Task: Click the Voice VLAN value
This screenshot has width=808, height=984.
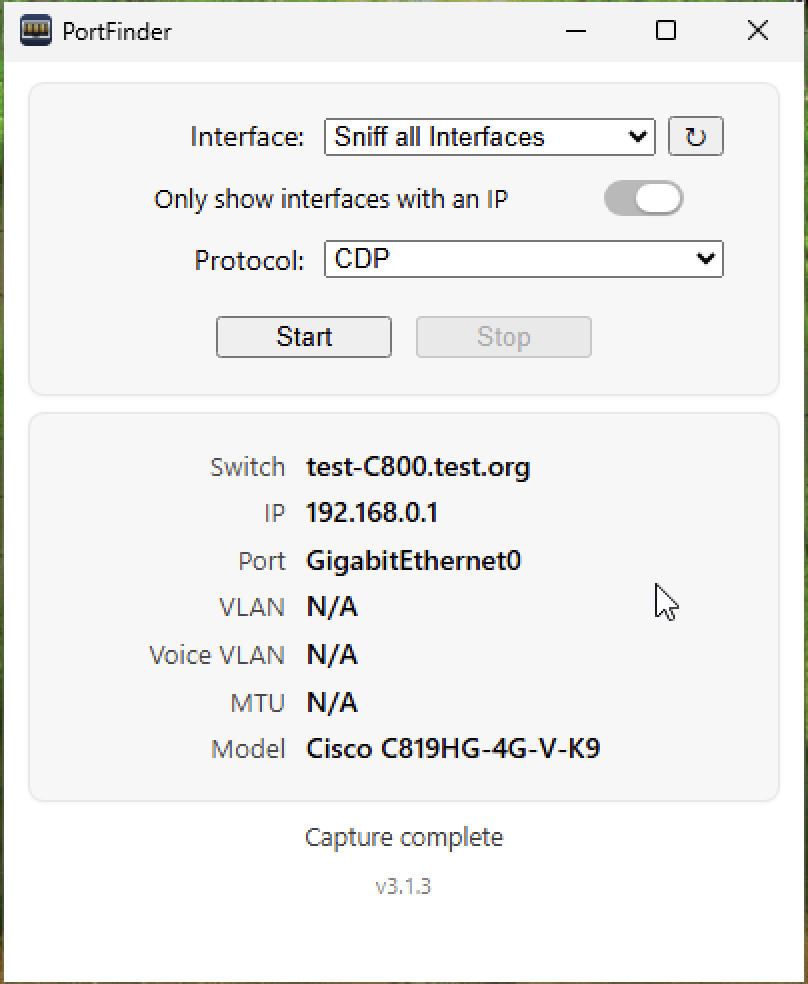Action: 331,654
